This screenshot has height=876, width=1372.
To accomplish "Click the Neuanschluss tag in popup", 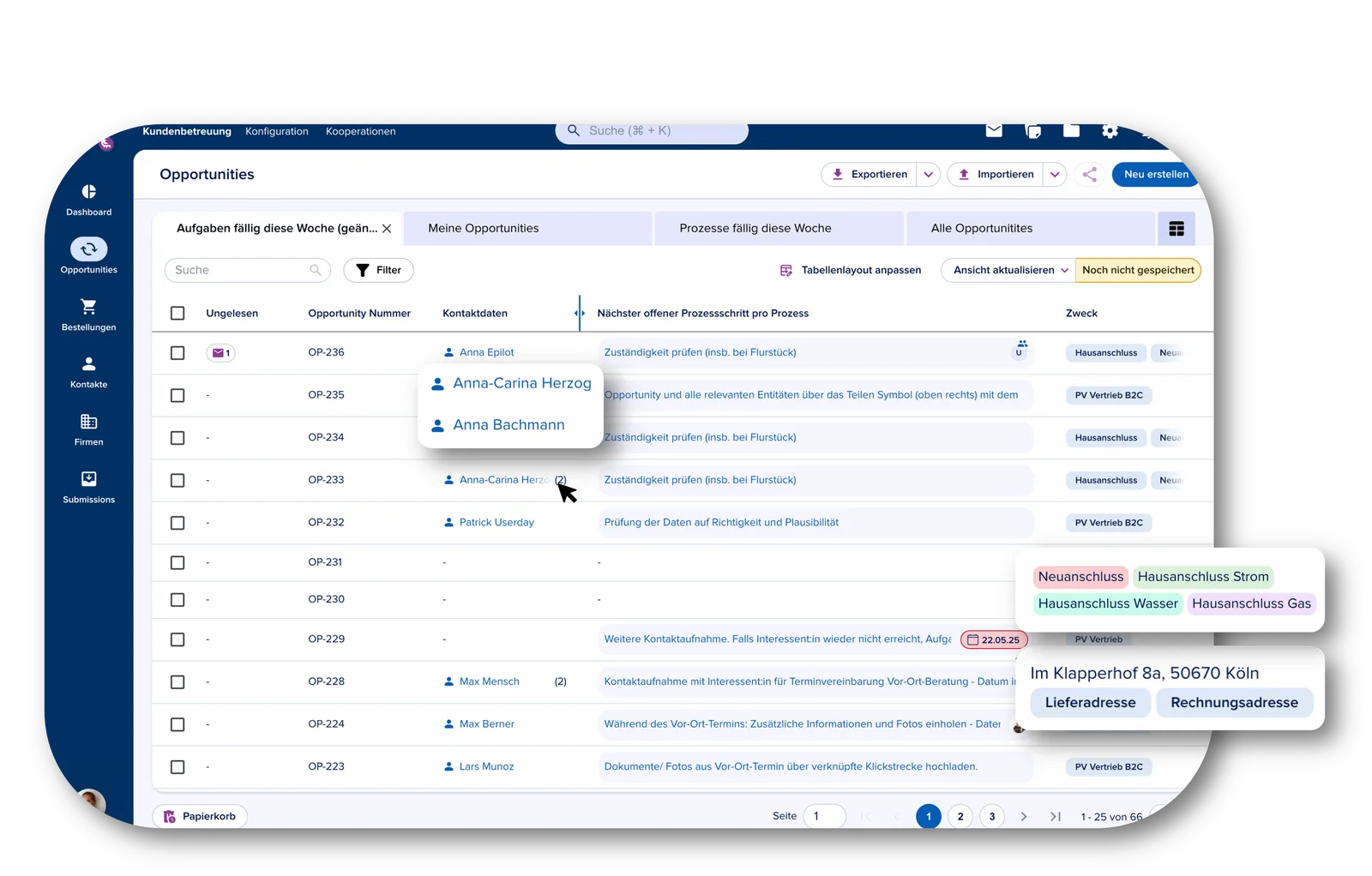I will tap(1080, 577).
